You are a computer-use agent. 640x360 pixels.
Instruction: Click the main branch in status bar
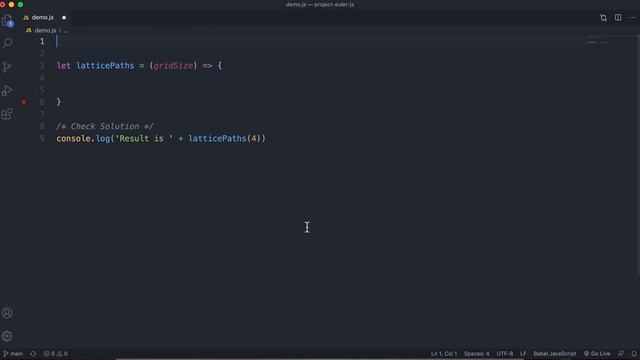pos(13,354)
